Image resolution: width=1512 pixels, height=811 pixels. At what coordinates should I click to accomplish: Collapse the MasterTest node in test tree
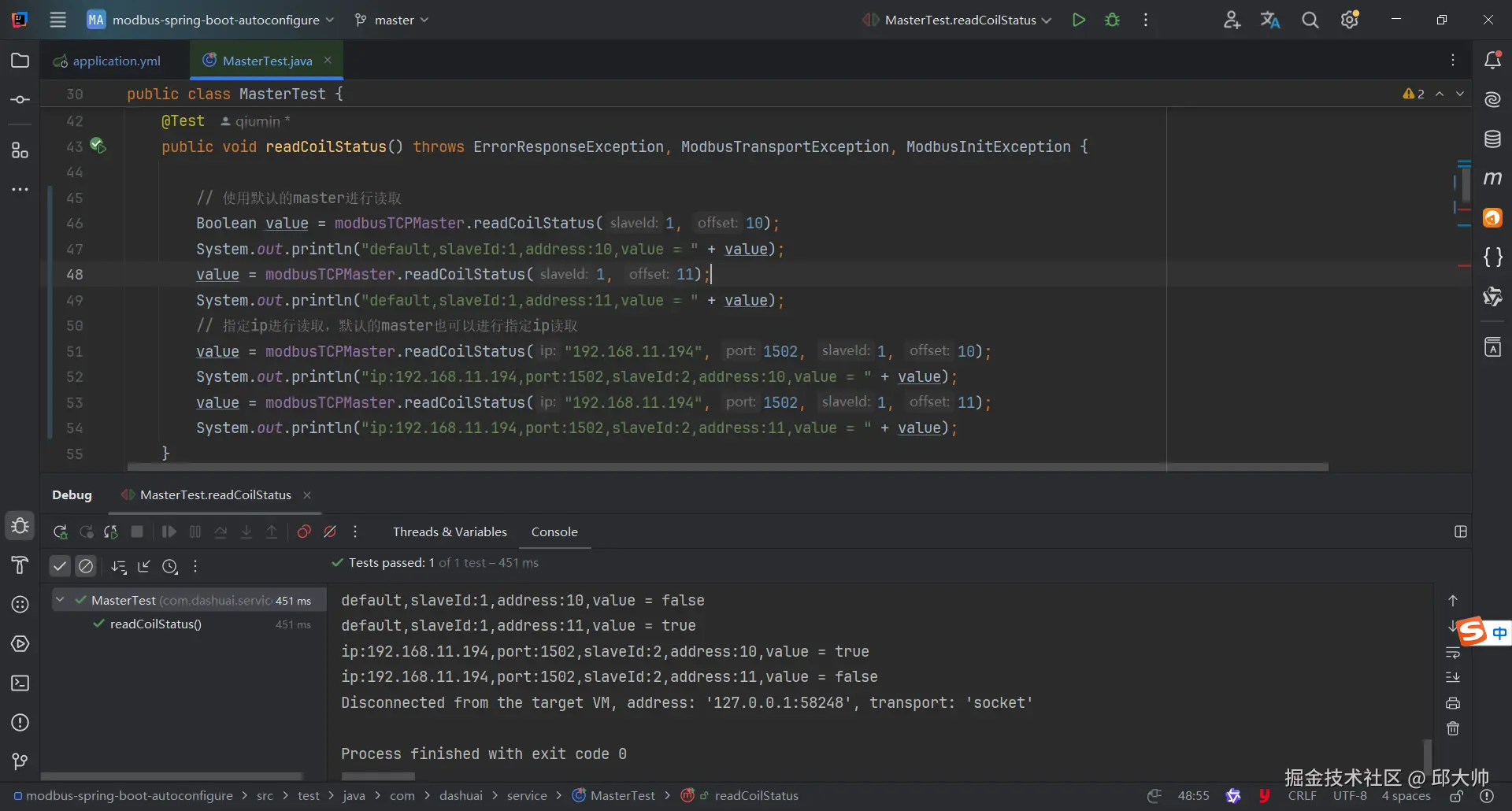pos(60,600)
